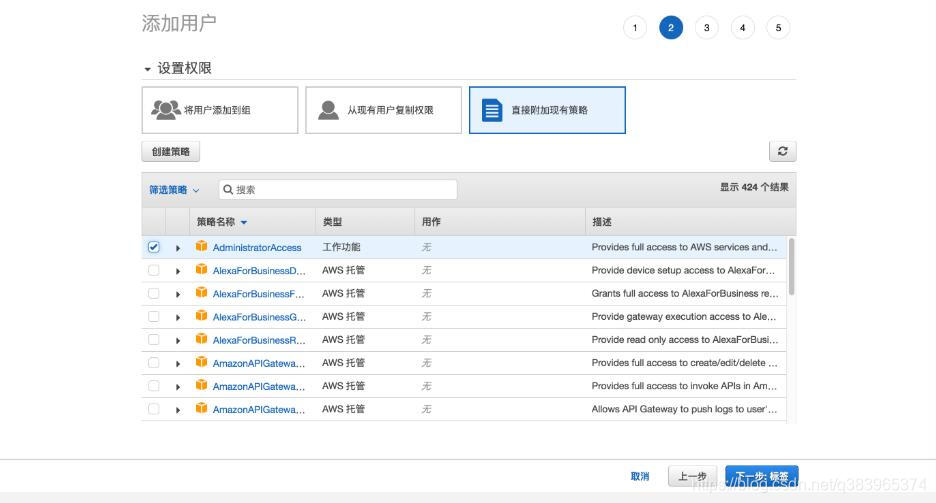This screenshot has height=503, width=936.
Task: Click the 显示 424 个结果 count text
Action: 754,187
